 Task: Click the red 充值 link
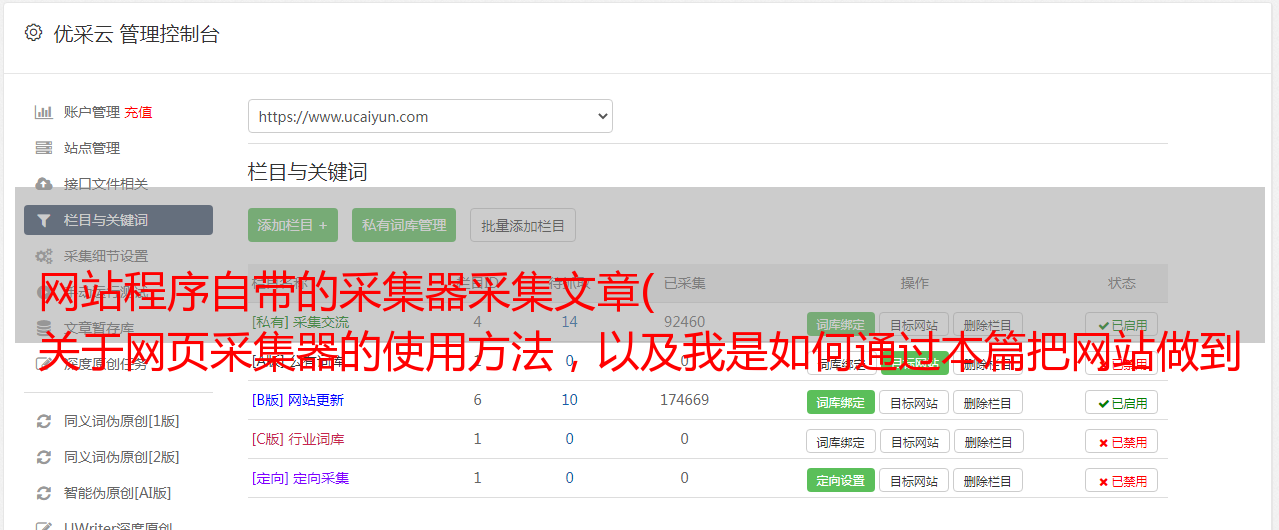139,112
